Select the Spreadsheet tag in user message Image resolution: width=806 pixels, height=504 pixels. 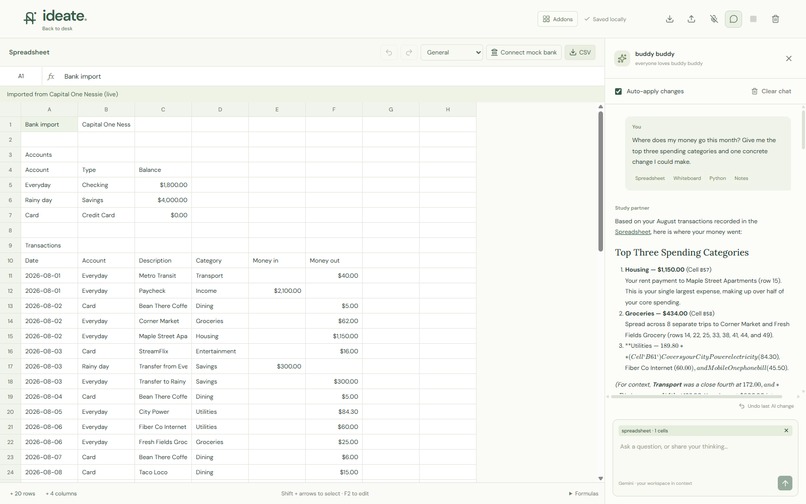[x=650, y=178]
